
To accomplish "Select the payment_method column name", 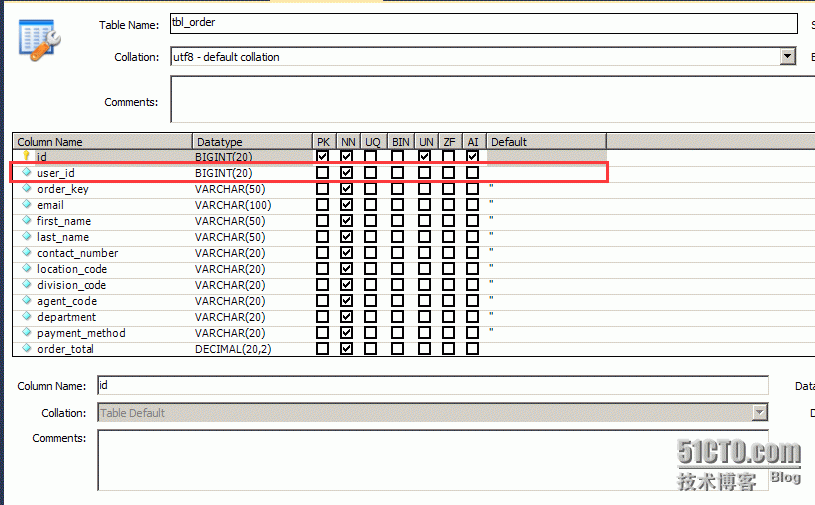I will point(81,333).
